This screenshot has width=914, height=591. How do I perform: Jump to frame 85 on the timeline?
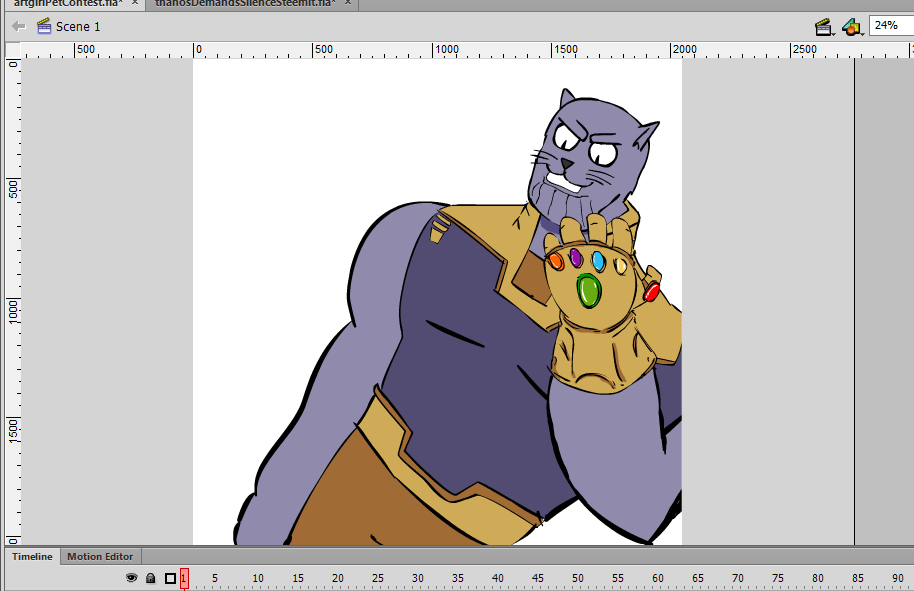857,578
